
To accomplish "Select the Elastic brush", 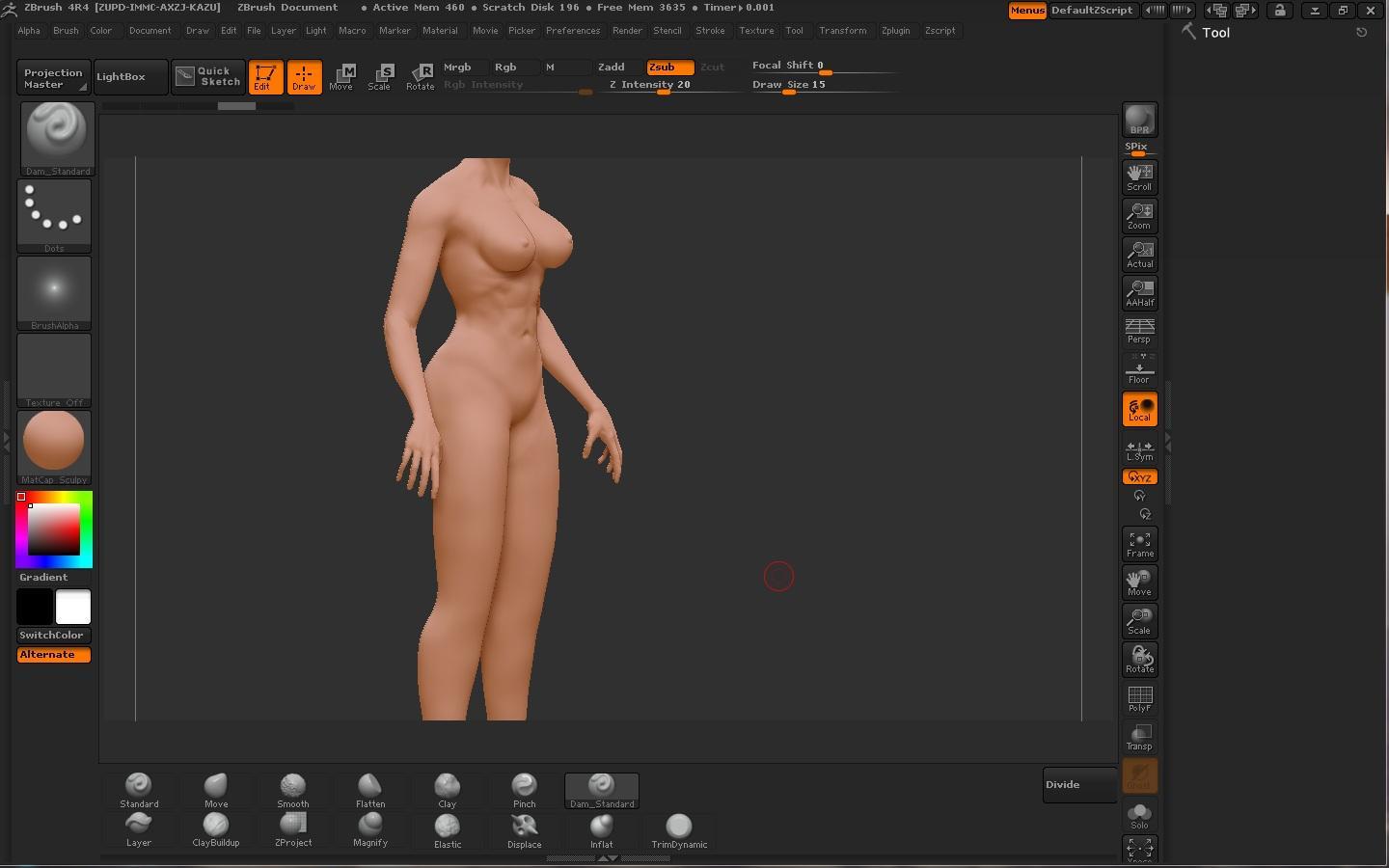I will click(x=447, y=830).
